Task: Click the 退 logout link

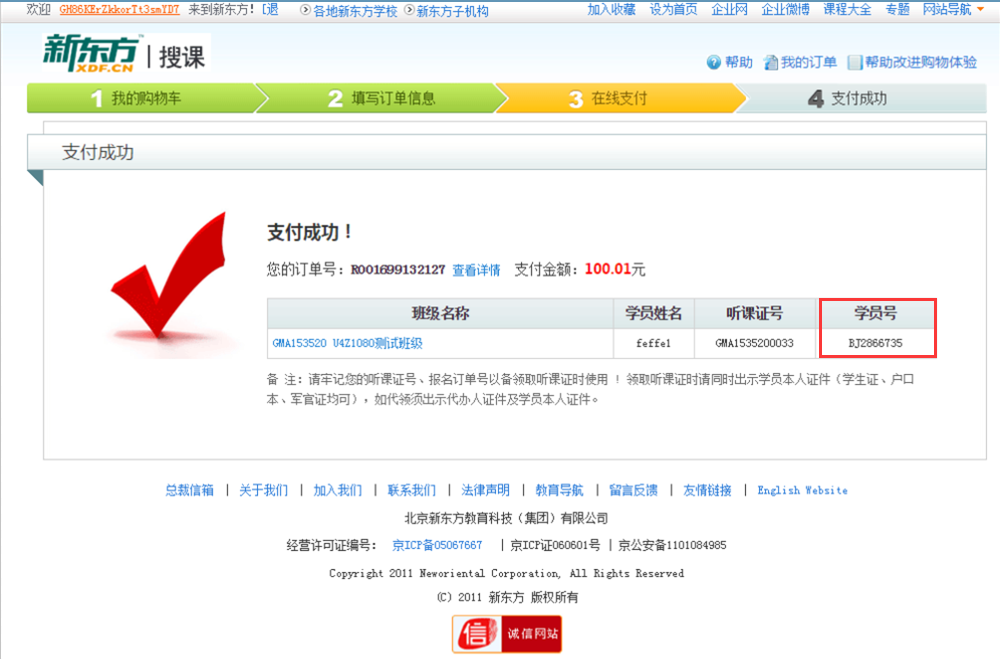Action: click(x=272, y=10)
